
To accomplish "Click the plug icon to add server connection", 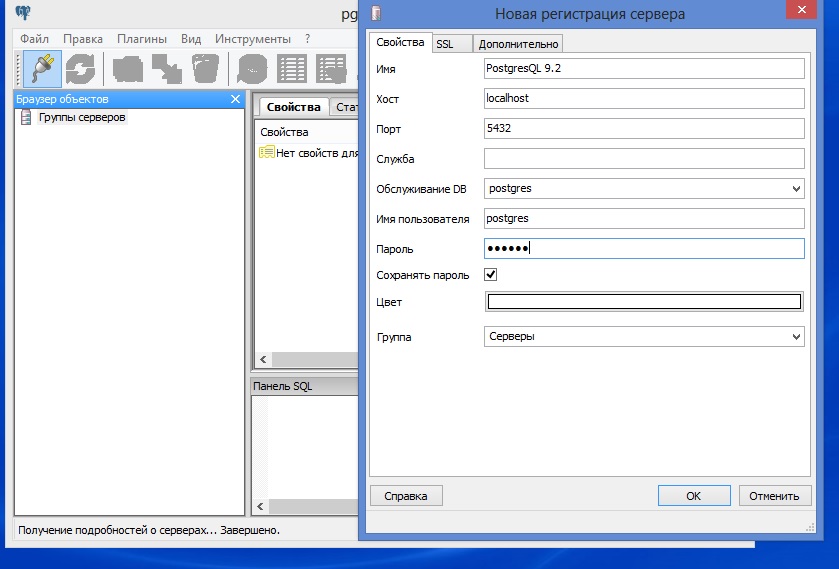I will click(x=43, y=68).
